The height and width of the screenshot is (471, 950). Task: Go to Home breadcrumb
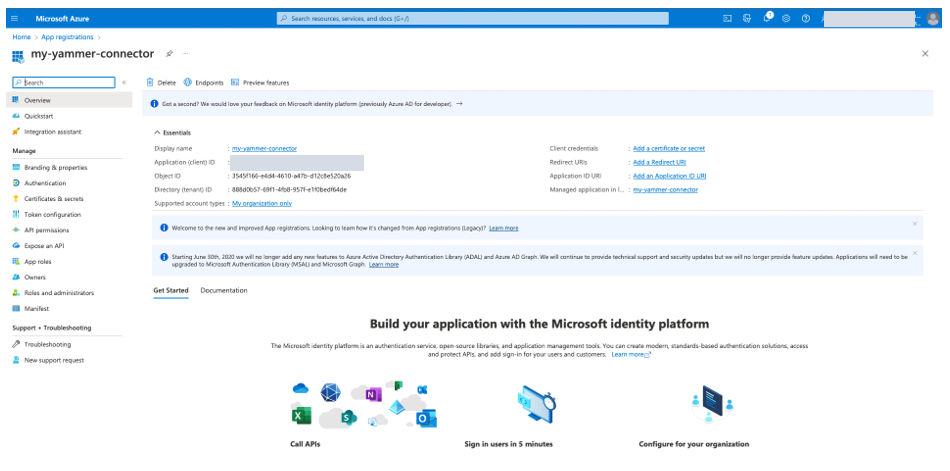pos(21,37)
